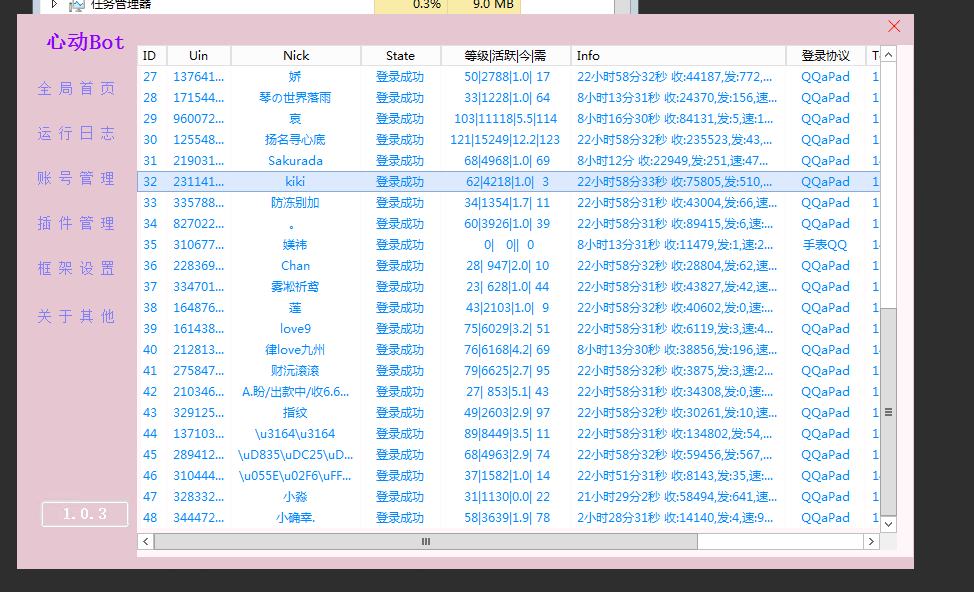
Task: Open the 全局首页 page
Action: point(76,89)
